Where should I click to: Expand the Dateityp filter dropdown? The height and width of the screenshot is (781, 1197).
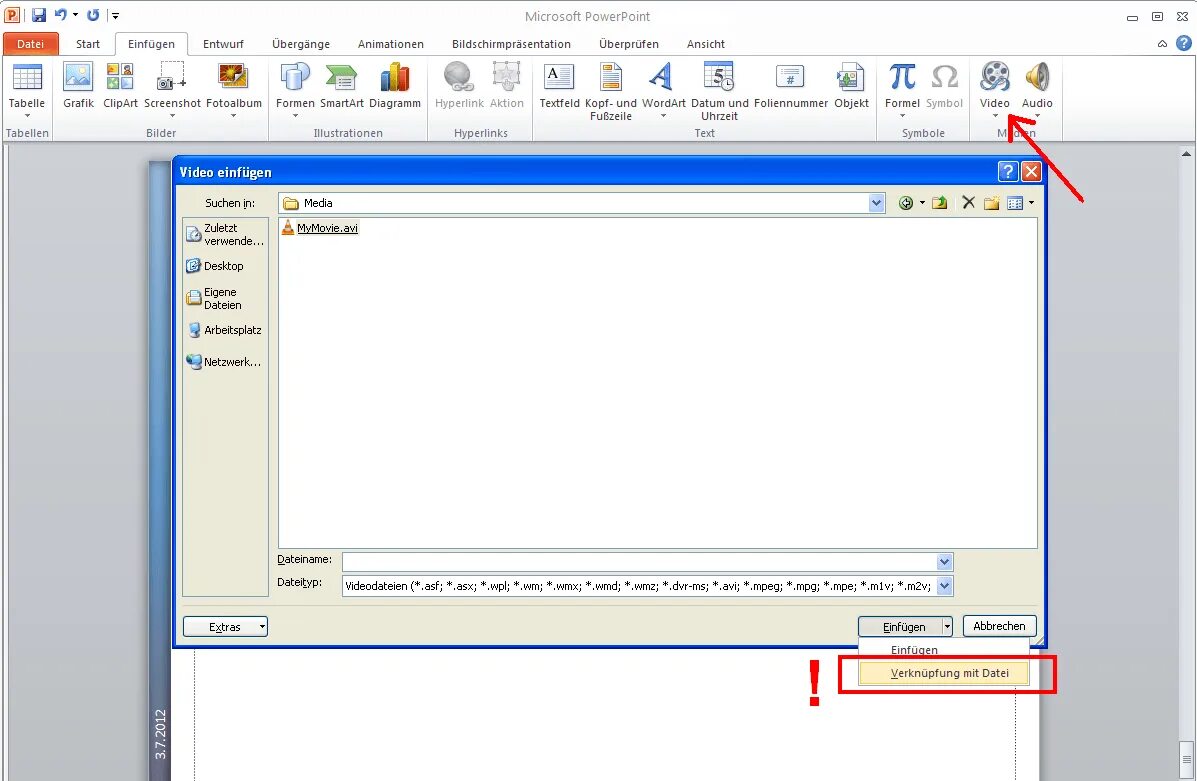[944, 586]
